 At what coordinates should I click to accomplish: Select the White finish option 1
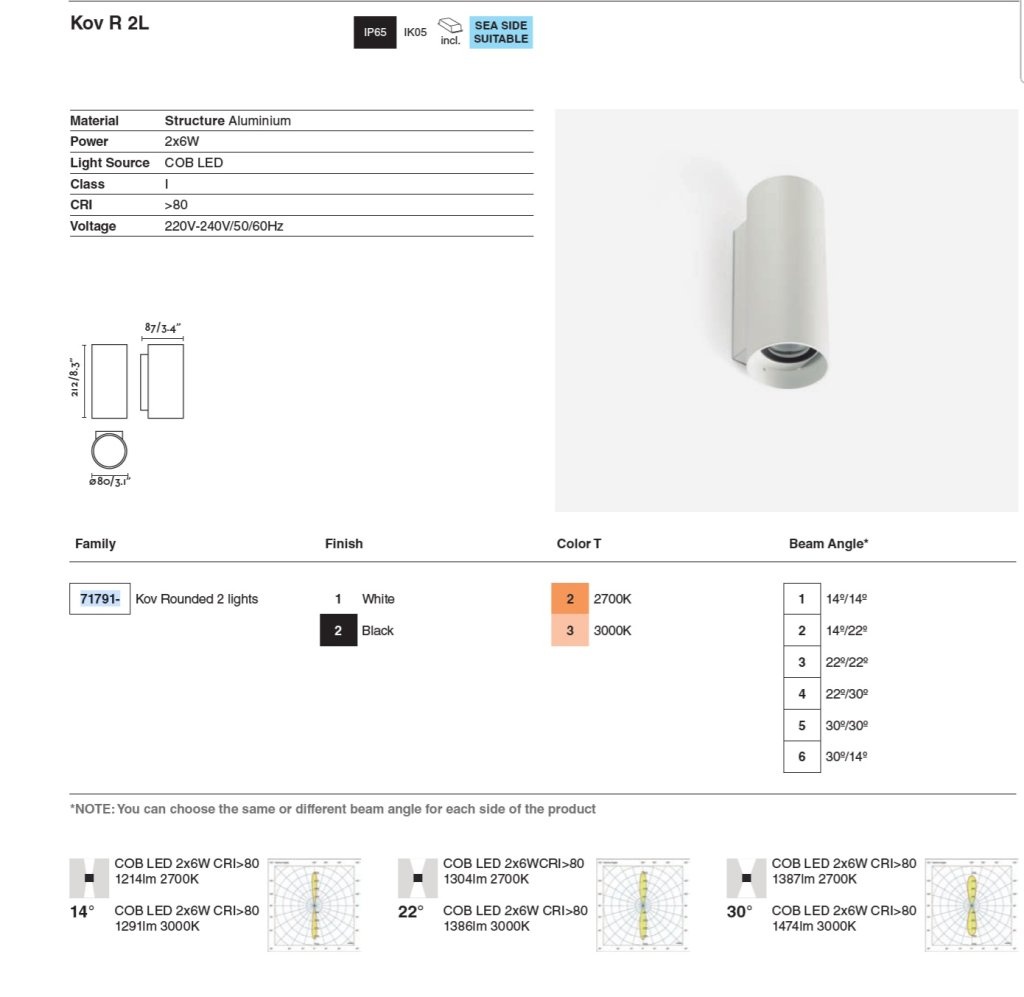338,599
